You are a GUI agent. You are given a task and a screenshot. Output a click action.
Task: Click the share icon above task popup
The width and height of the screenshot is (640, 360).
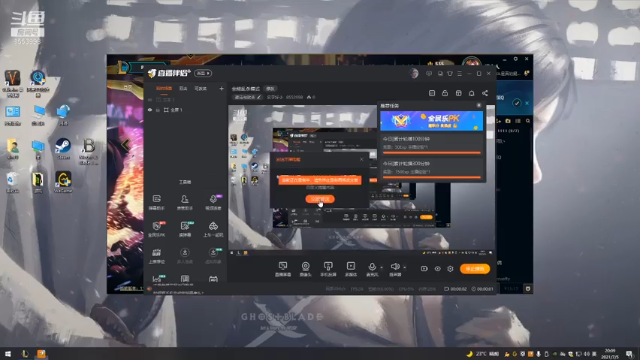(485, 93)
